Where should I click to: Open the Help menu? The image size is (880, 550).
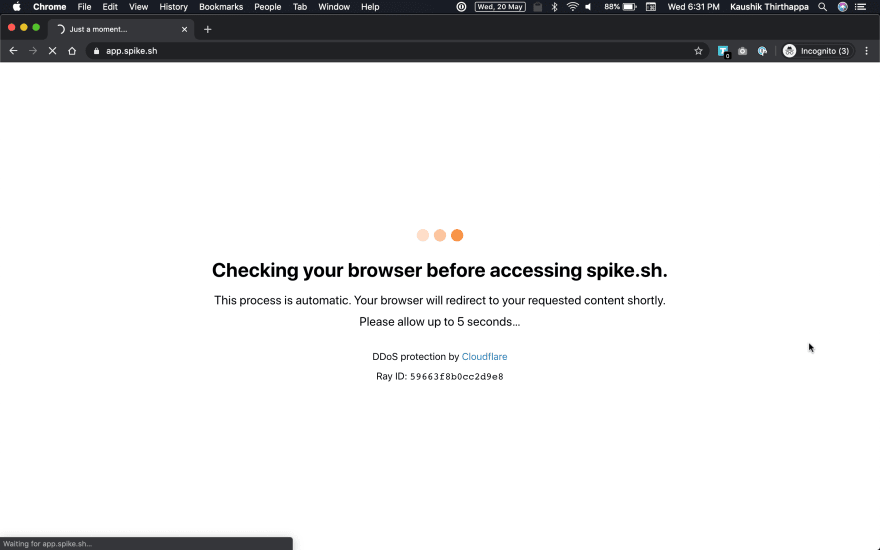click(x=370, y=7)
